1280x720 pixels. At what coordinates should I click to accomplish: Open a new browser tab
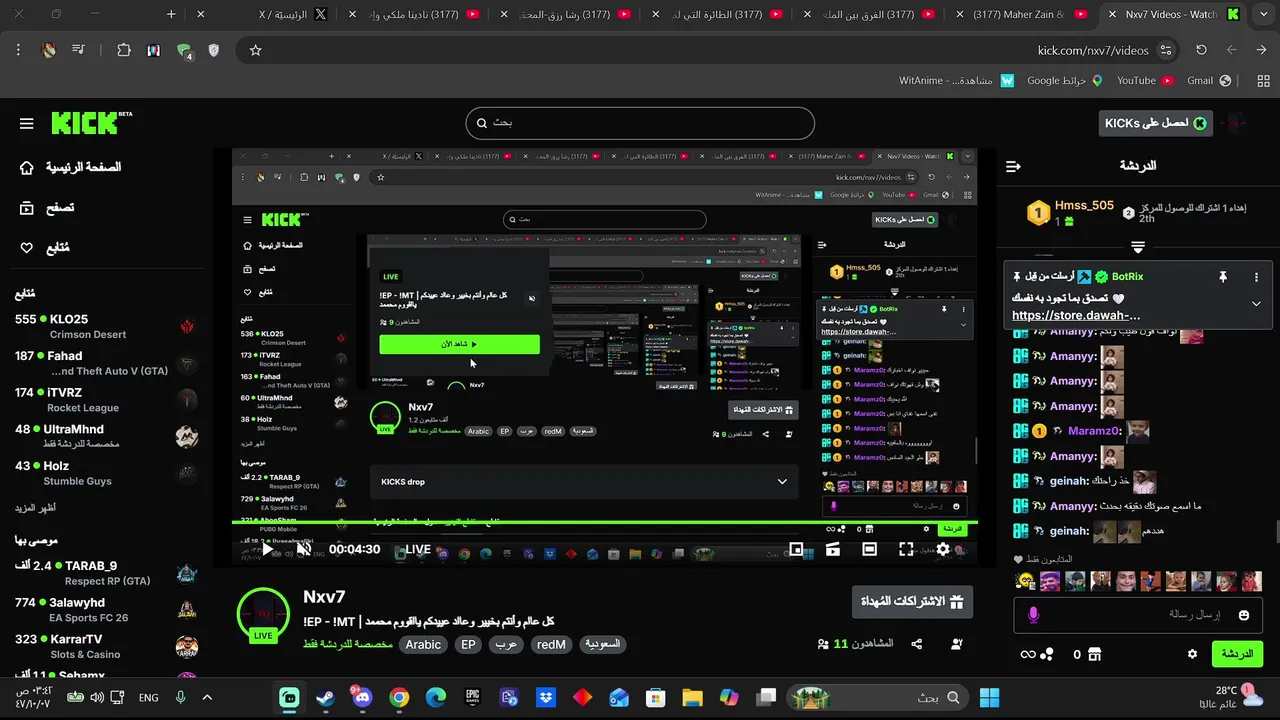(171, 14)
